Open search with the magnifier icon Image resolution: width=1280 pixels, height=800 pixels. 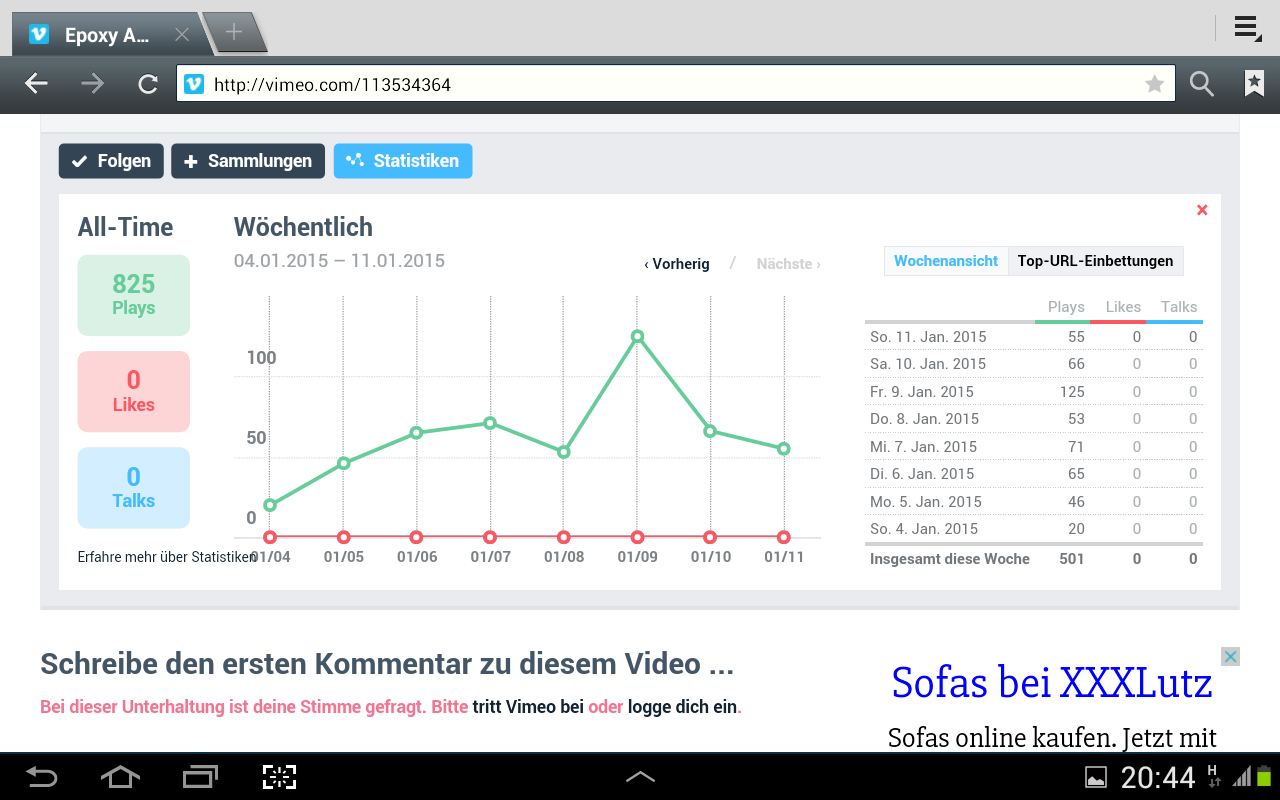tap(1201, 84)
